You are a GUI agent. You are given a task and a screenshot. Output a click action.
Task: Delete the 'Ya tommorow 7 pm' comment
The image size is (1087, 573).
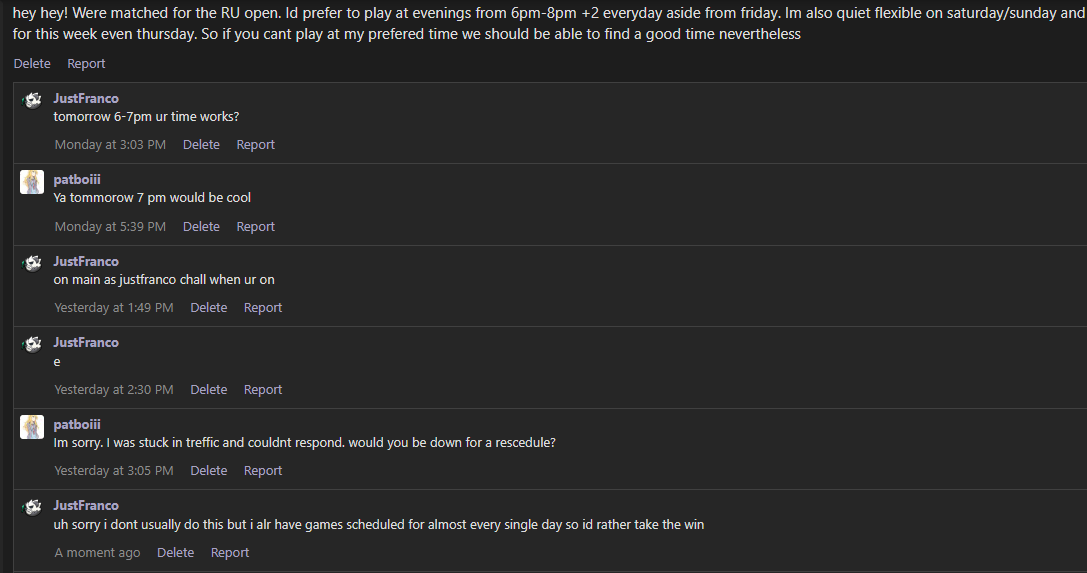coord(201,227)
